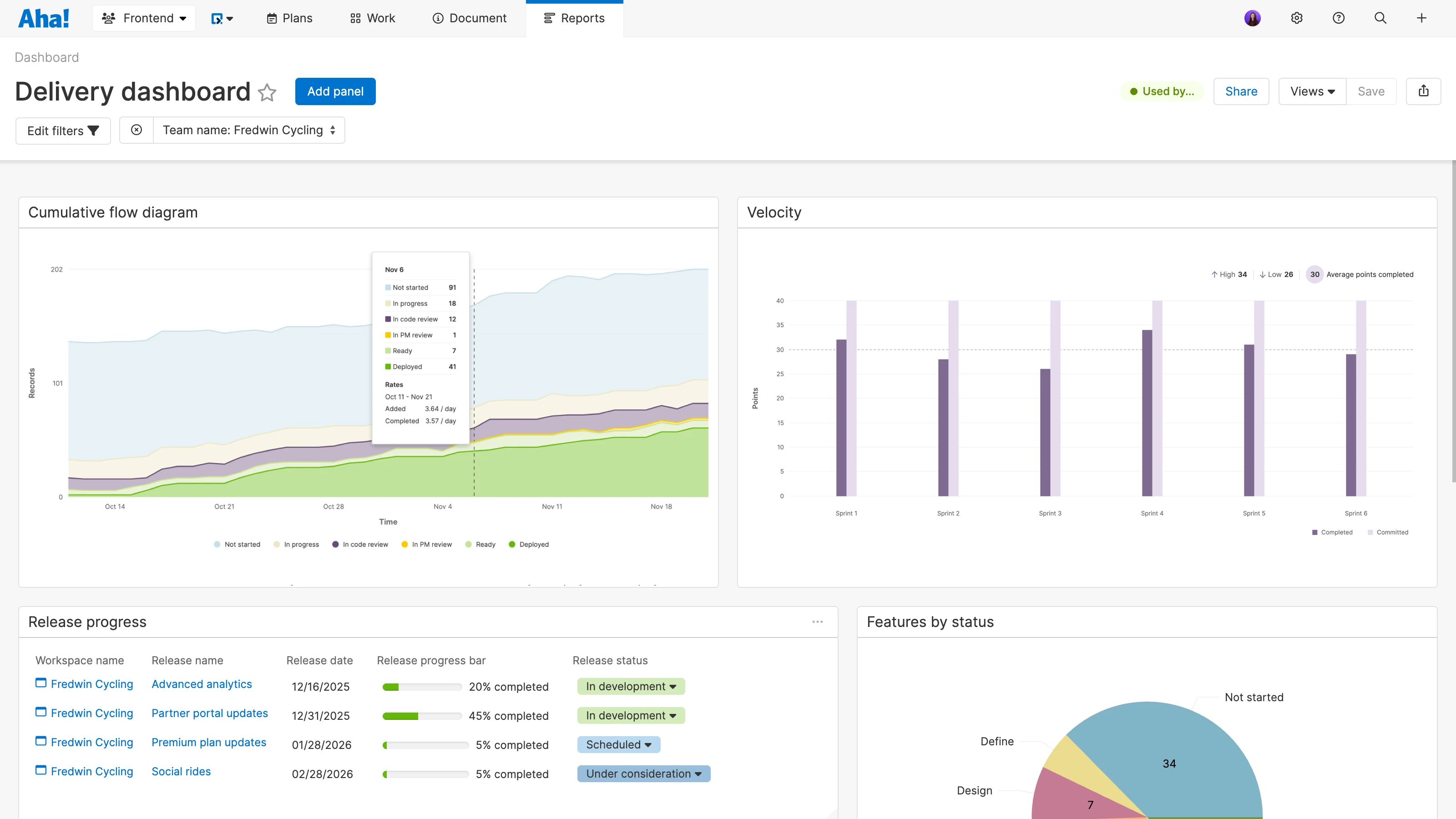Open the Frontend workspace dropdown

pos(144,18)
